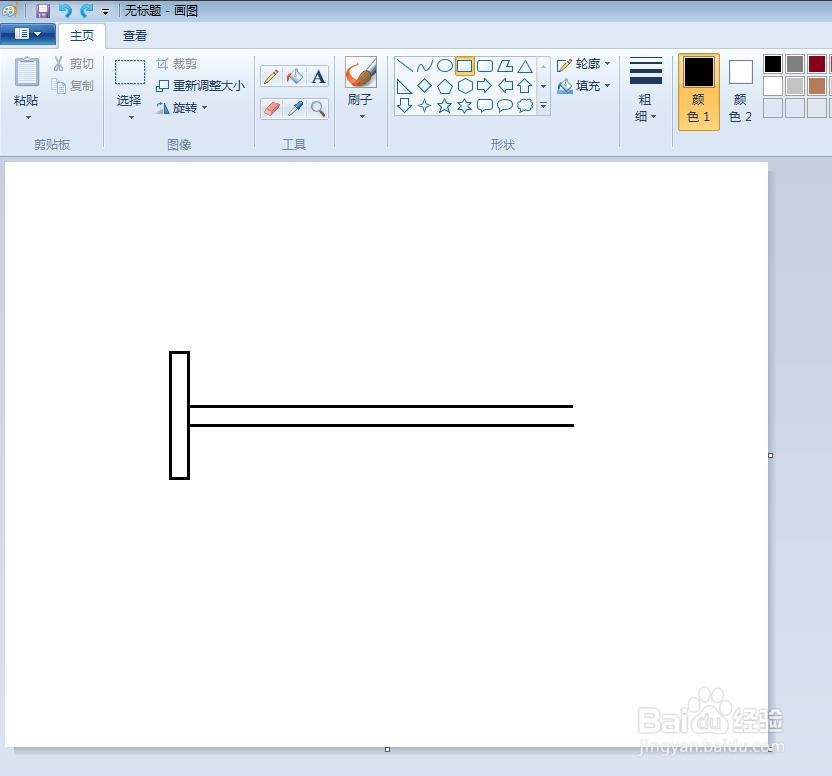Image resolution: width=832 pixels, height=776 pixels.
Task: Click the Undo arrow in title bar
Action: [x=65, y=11]
